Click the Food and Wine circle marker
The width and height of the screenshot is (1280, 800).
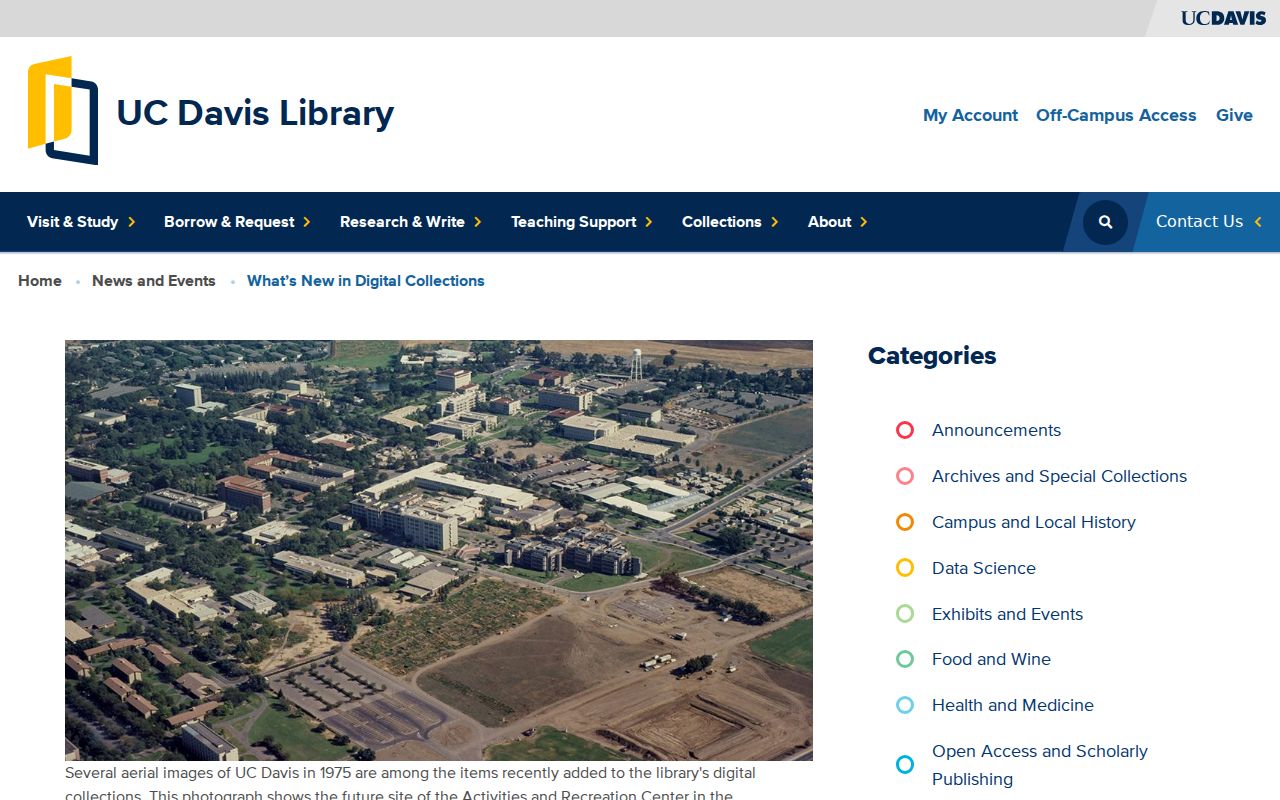pyautogui.click(x=905, y=659)
